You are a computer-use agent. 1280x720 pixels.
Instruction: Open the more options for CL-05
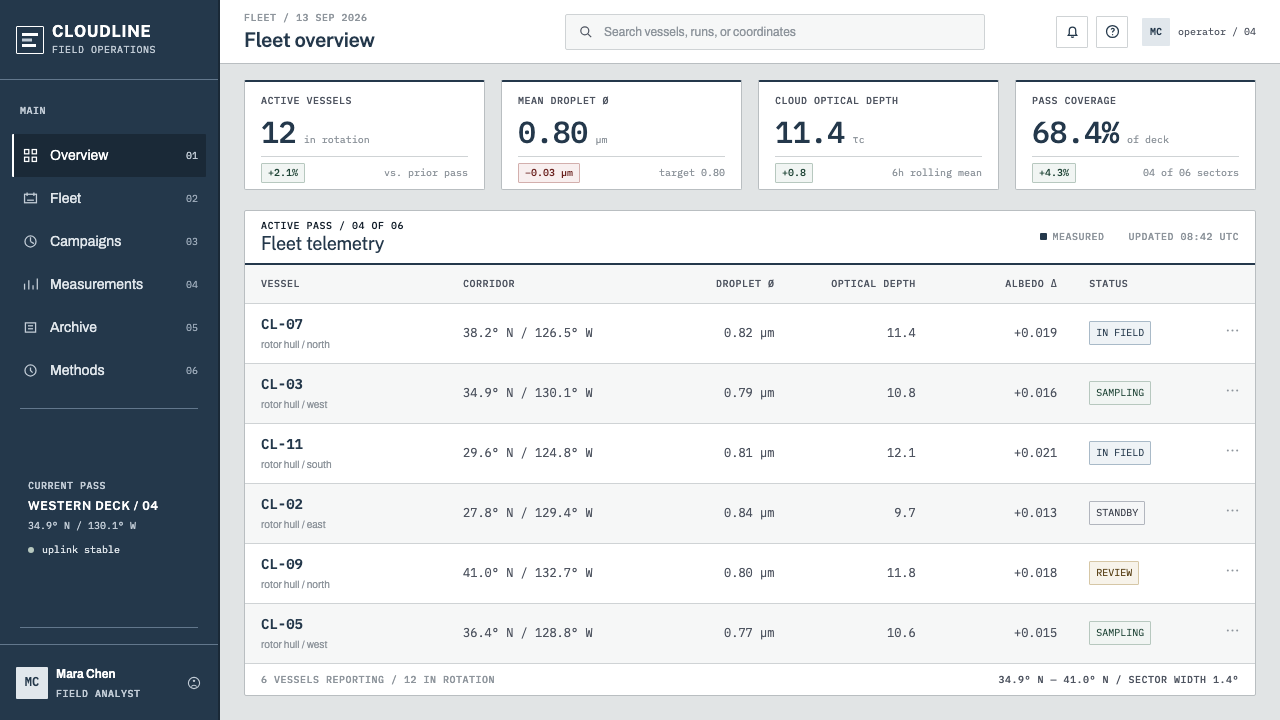point(1232,631)
